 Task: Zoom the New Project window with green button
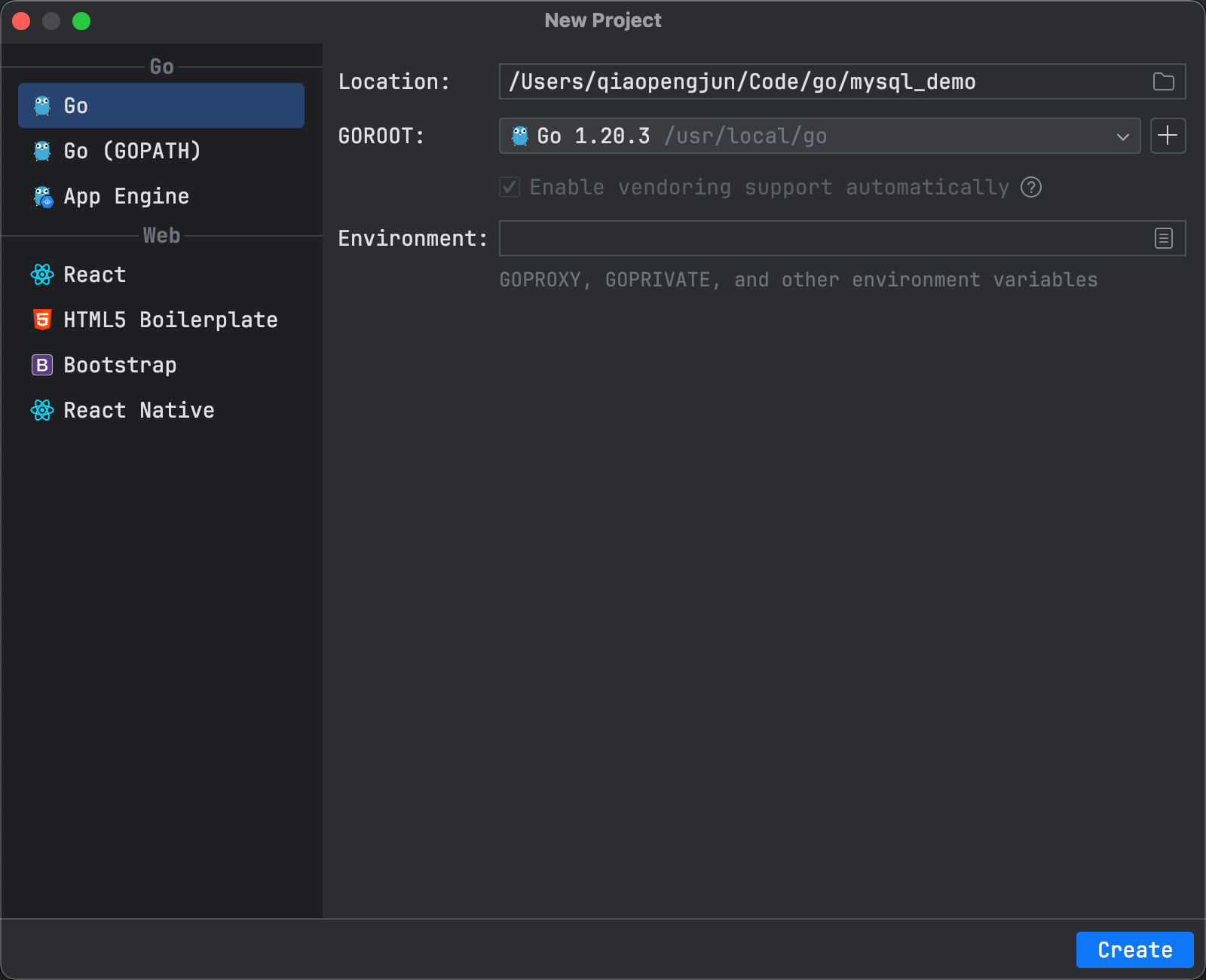click(81, 21)
